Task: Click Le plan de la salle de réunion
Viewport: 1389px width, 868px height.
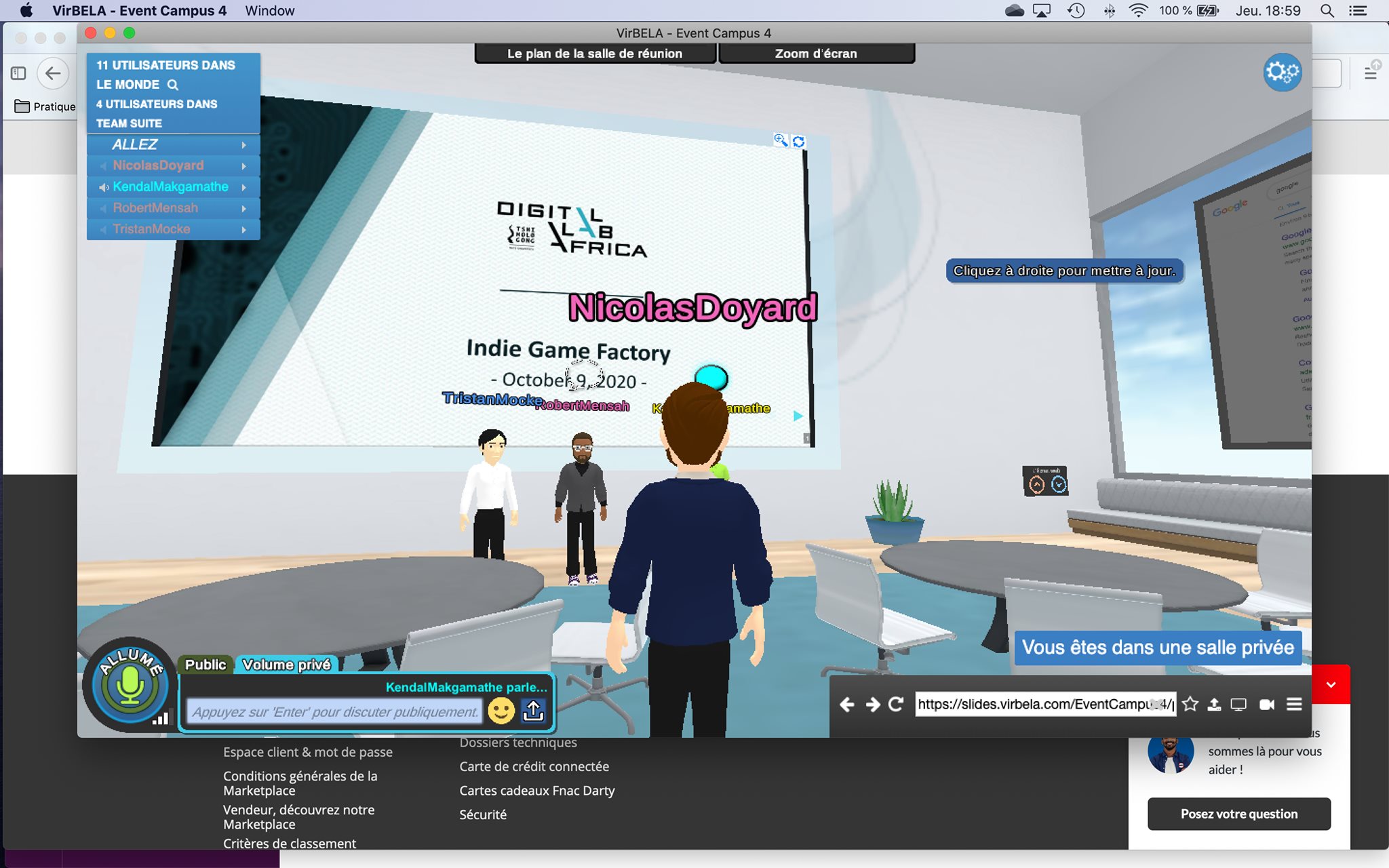Action: (x=595, y=54)
